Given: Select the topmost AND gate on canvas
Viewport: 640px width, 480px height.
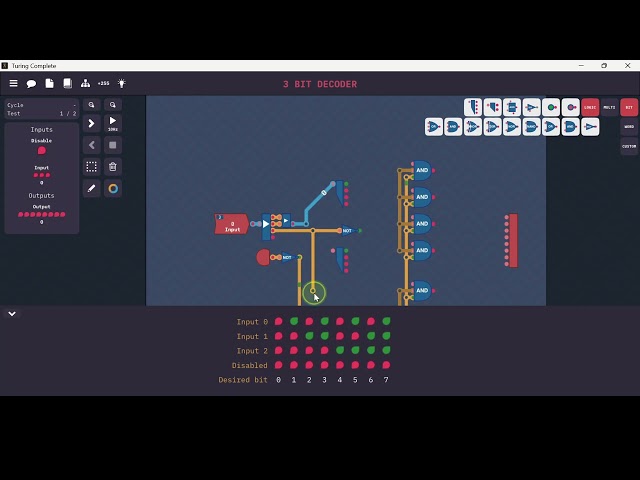Looking at the screenshot, I should 422,170.
